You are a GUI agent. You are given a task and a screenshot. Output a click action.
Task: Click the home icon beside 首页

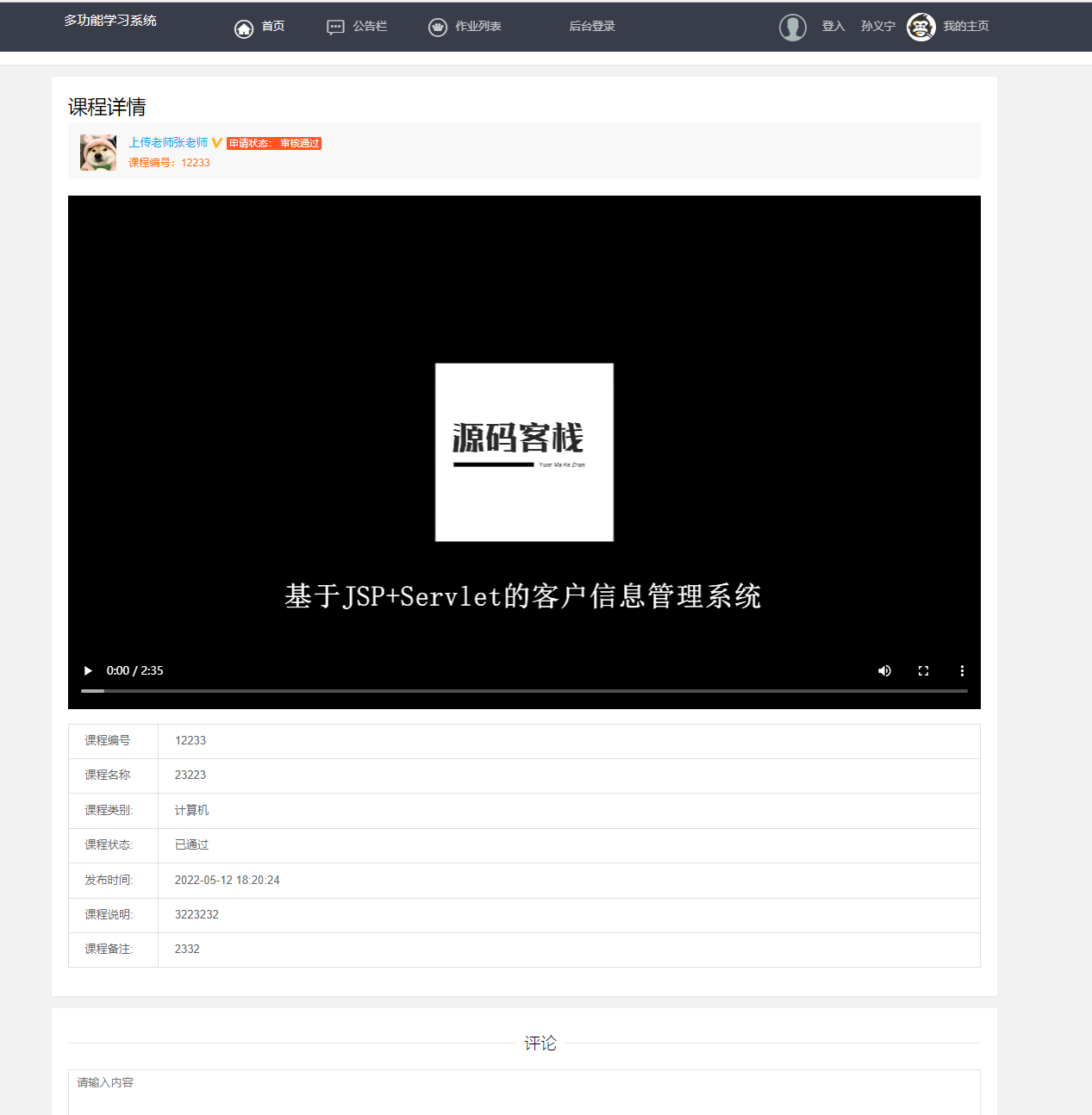[245, 27]
